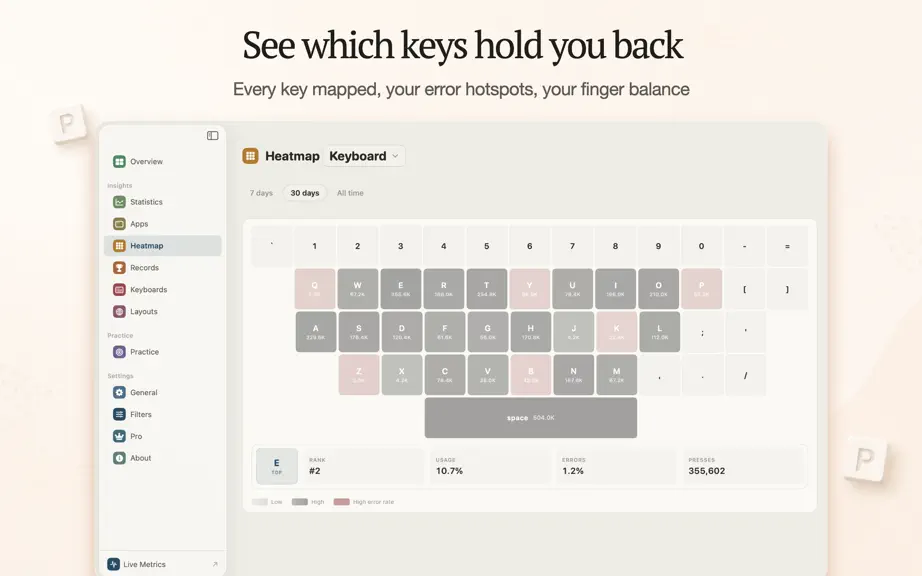This screenshot has height=576, width=922.
Task: Select the Apps sidebar icon
Action: coord(119,224)
